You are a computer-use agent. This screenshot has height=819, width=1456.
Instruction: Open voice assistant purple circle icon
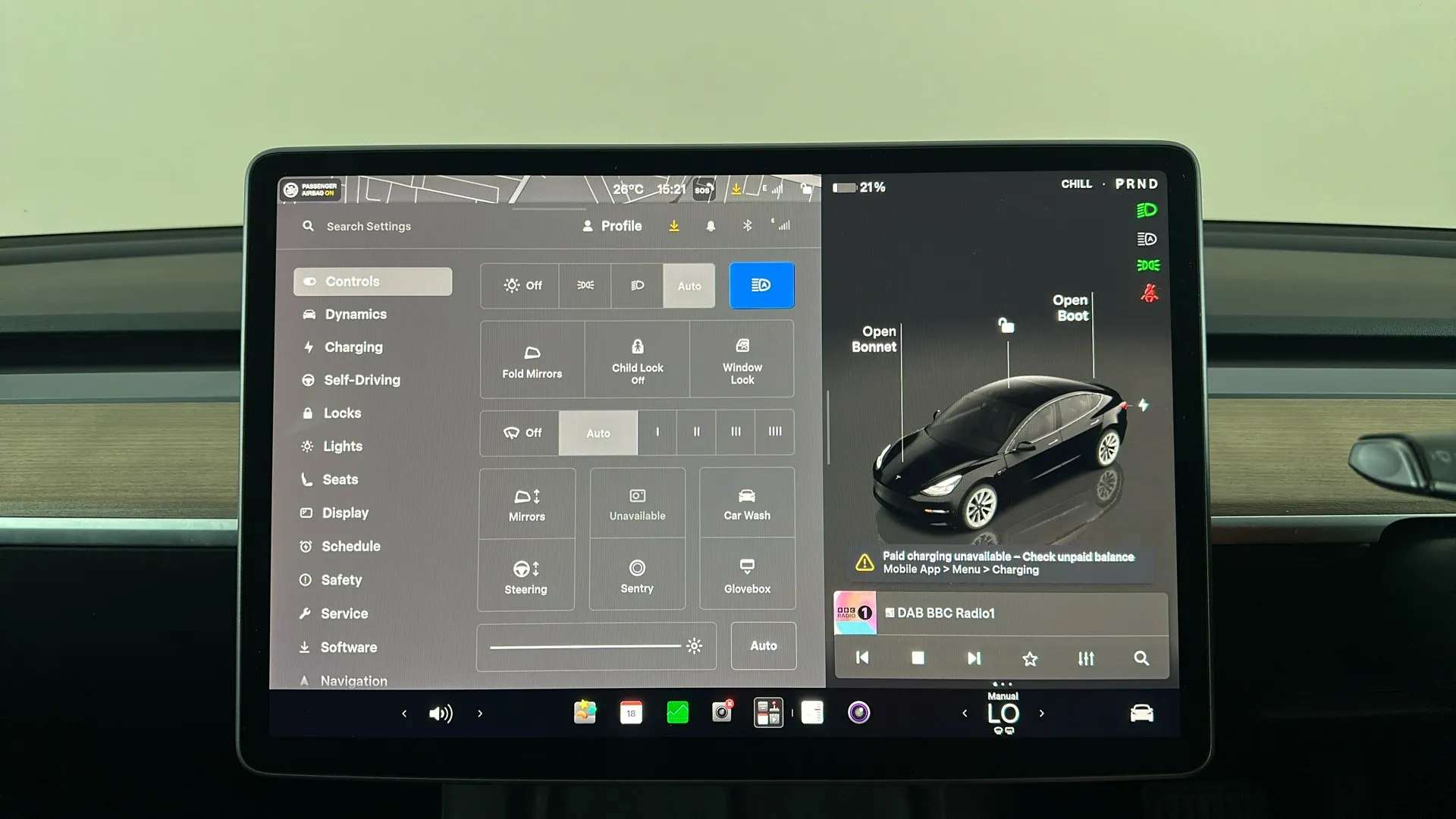(858, 713)
